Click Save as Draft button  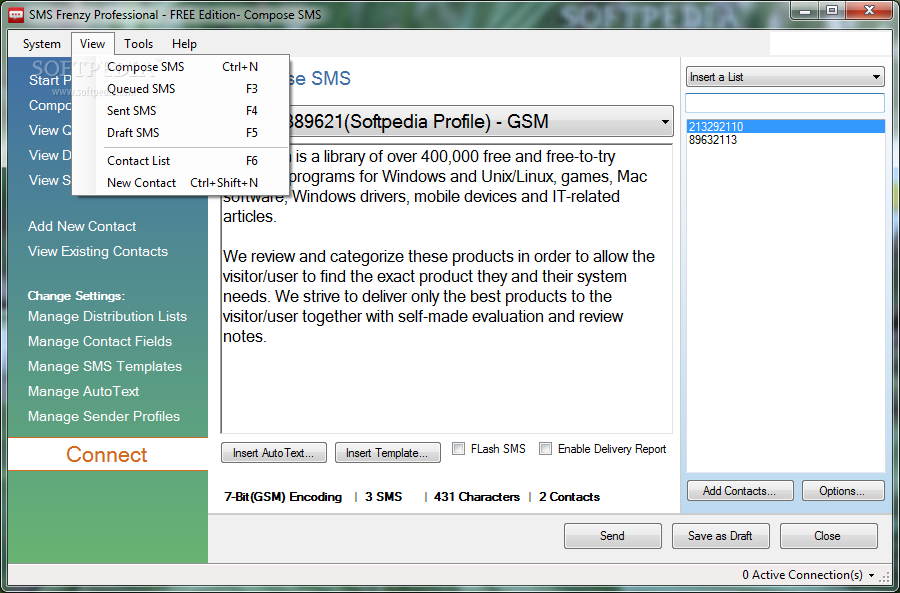[720, 536]
